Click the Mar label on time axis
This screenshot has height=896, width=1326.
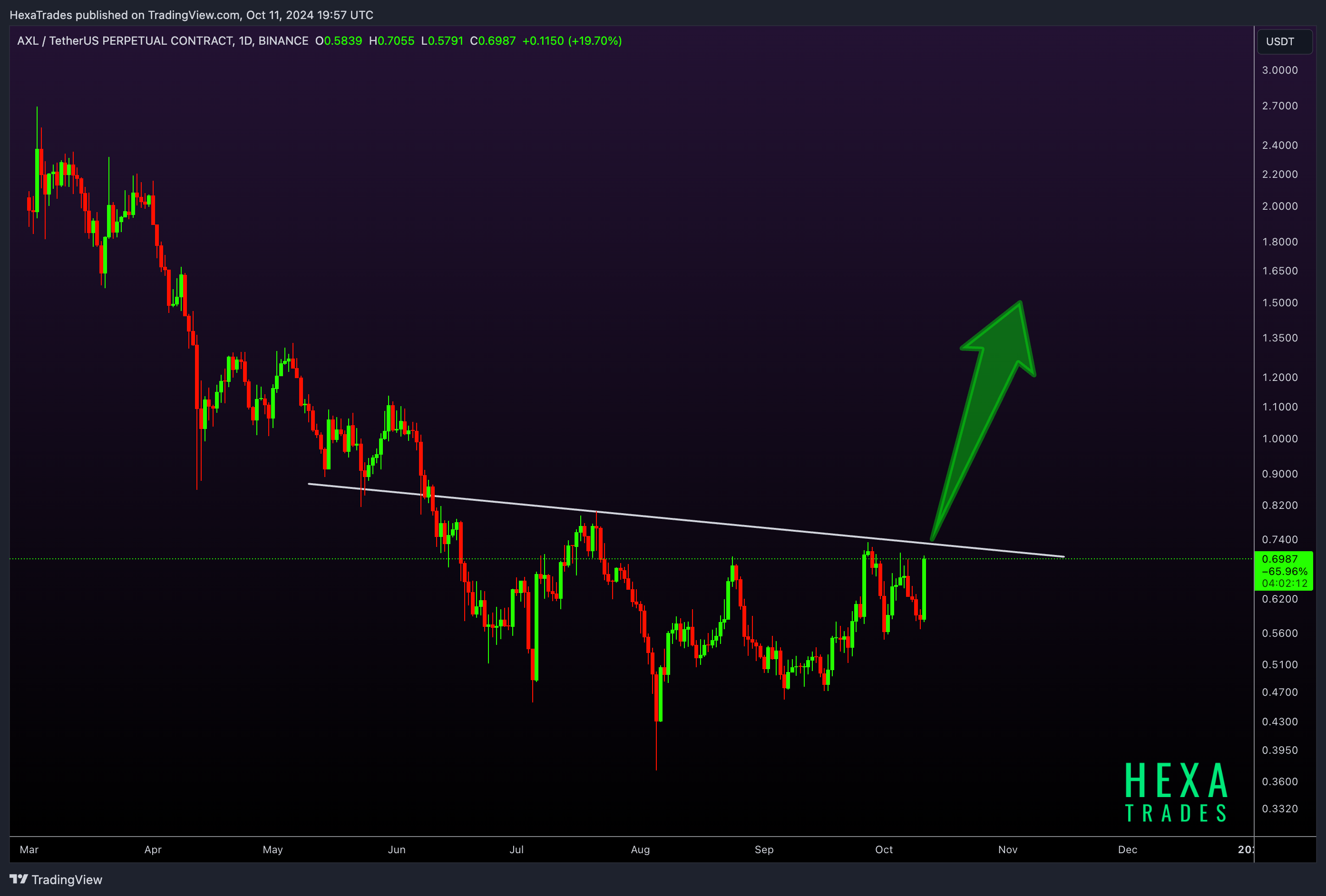(29, 850)
